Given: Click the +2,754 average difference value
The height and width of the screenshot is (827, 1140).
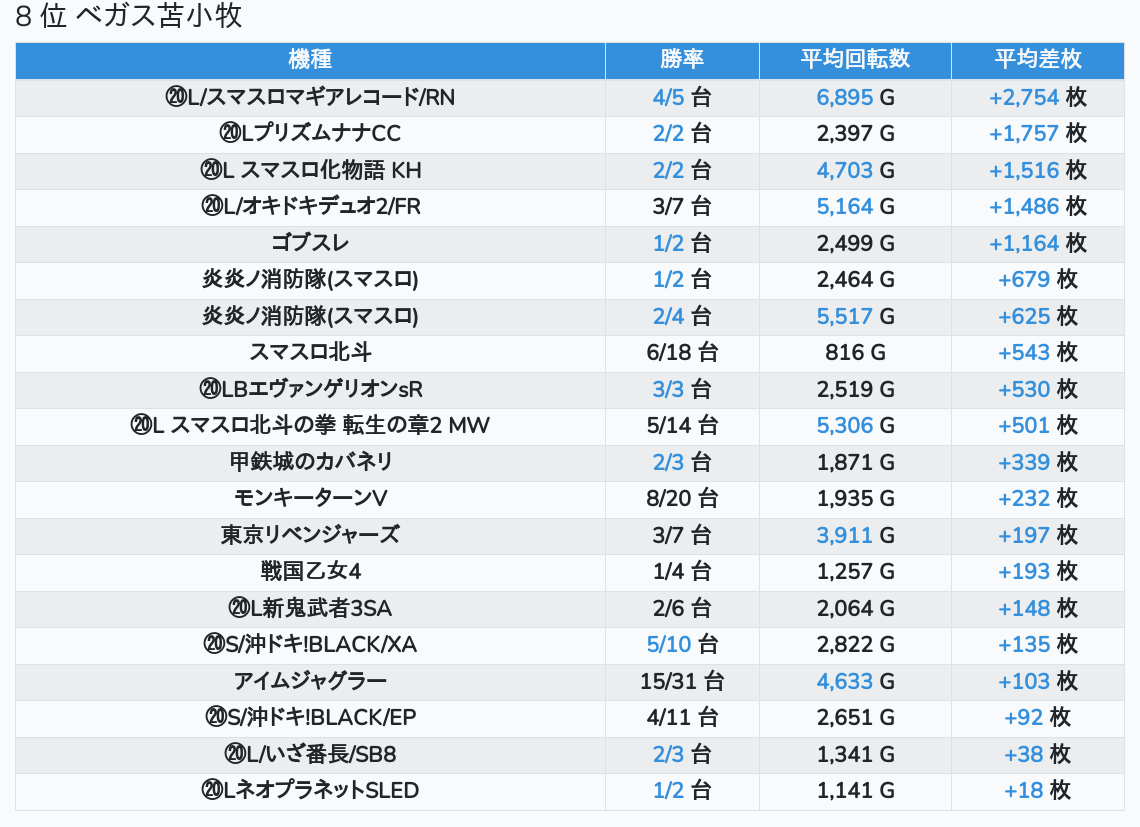Looking at the screenshot, I should (x=1023, y=97).
